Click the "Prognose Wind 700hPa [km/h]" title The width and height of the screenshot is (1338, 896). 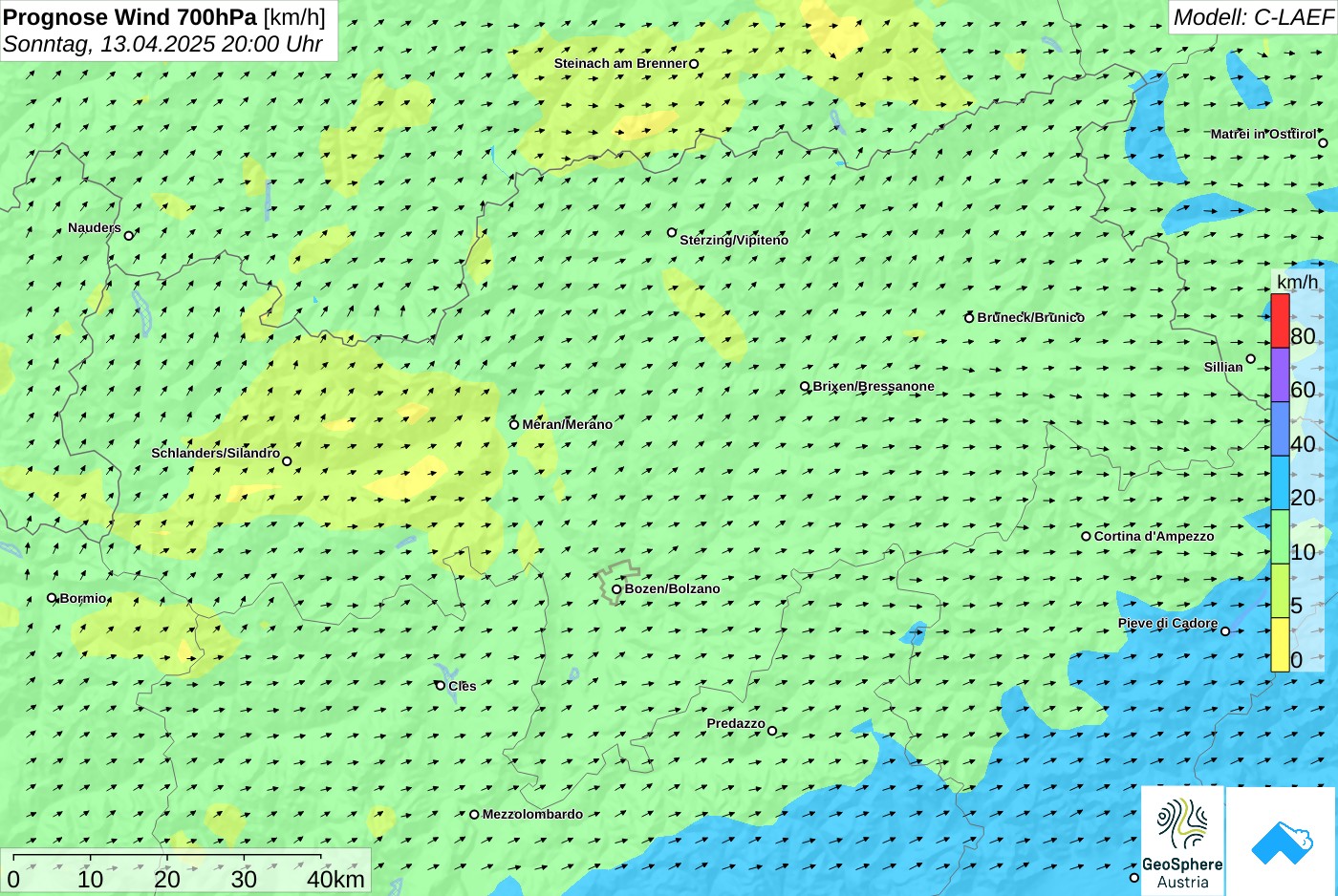[164, 17]
